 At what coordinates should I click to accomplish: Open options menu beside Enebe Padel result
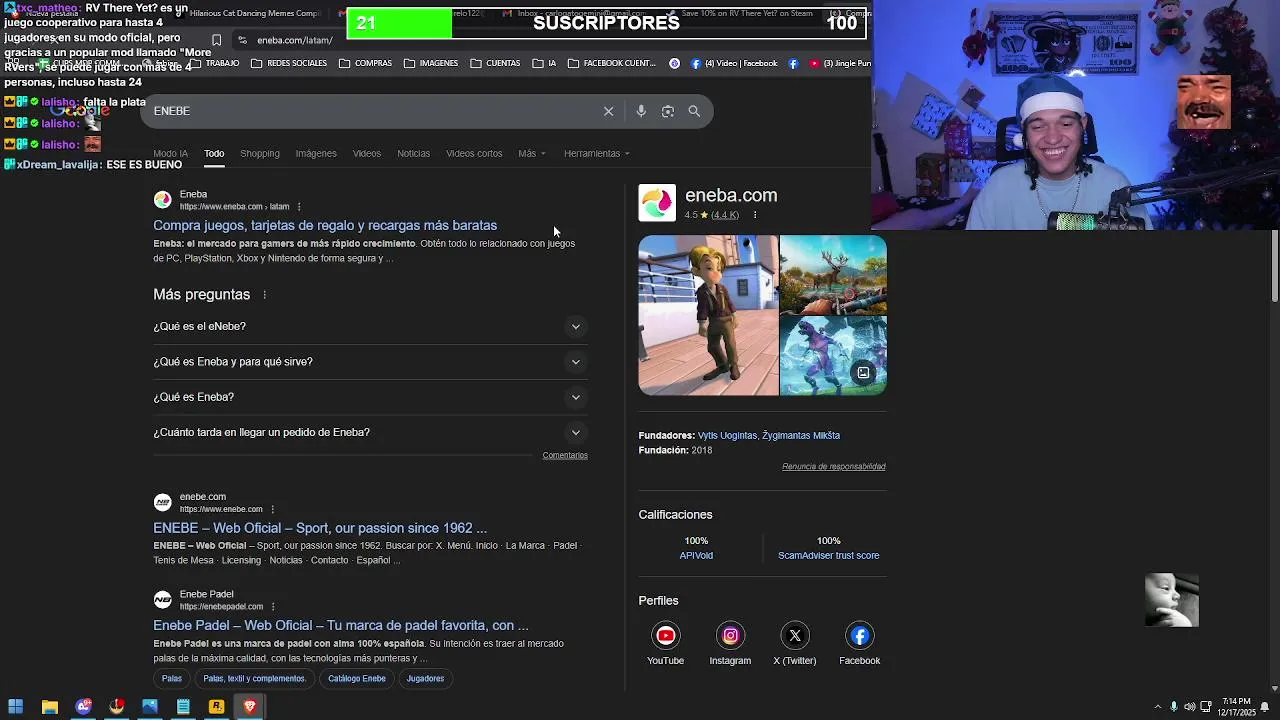coord(273,607)
